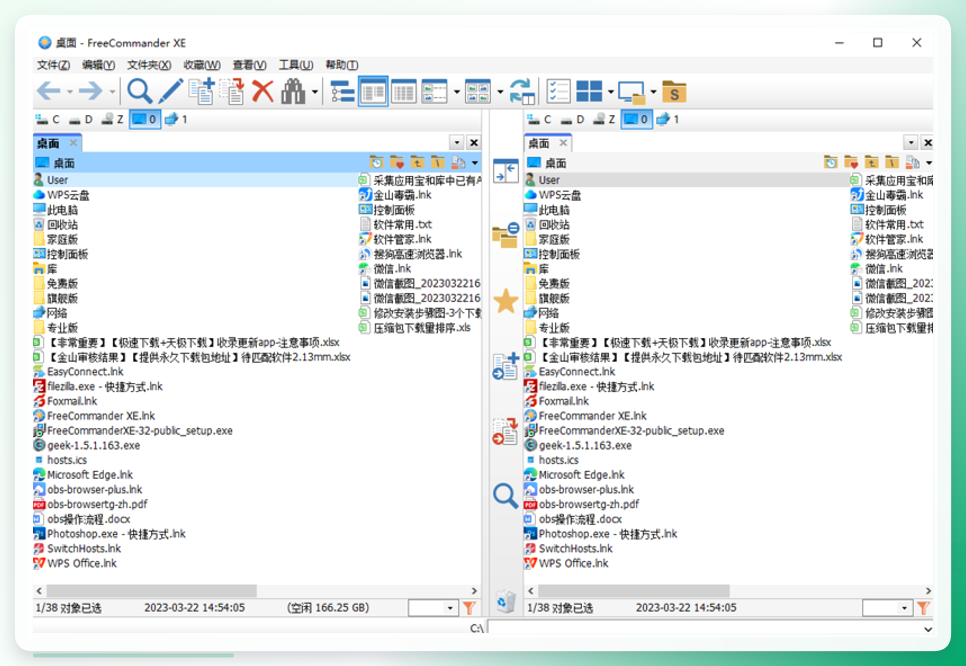The height and width of the screenshot is (666, 966).
Task: Open the 文件夹(X) menu
Action: click(x=148, y=65)
